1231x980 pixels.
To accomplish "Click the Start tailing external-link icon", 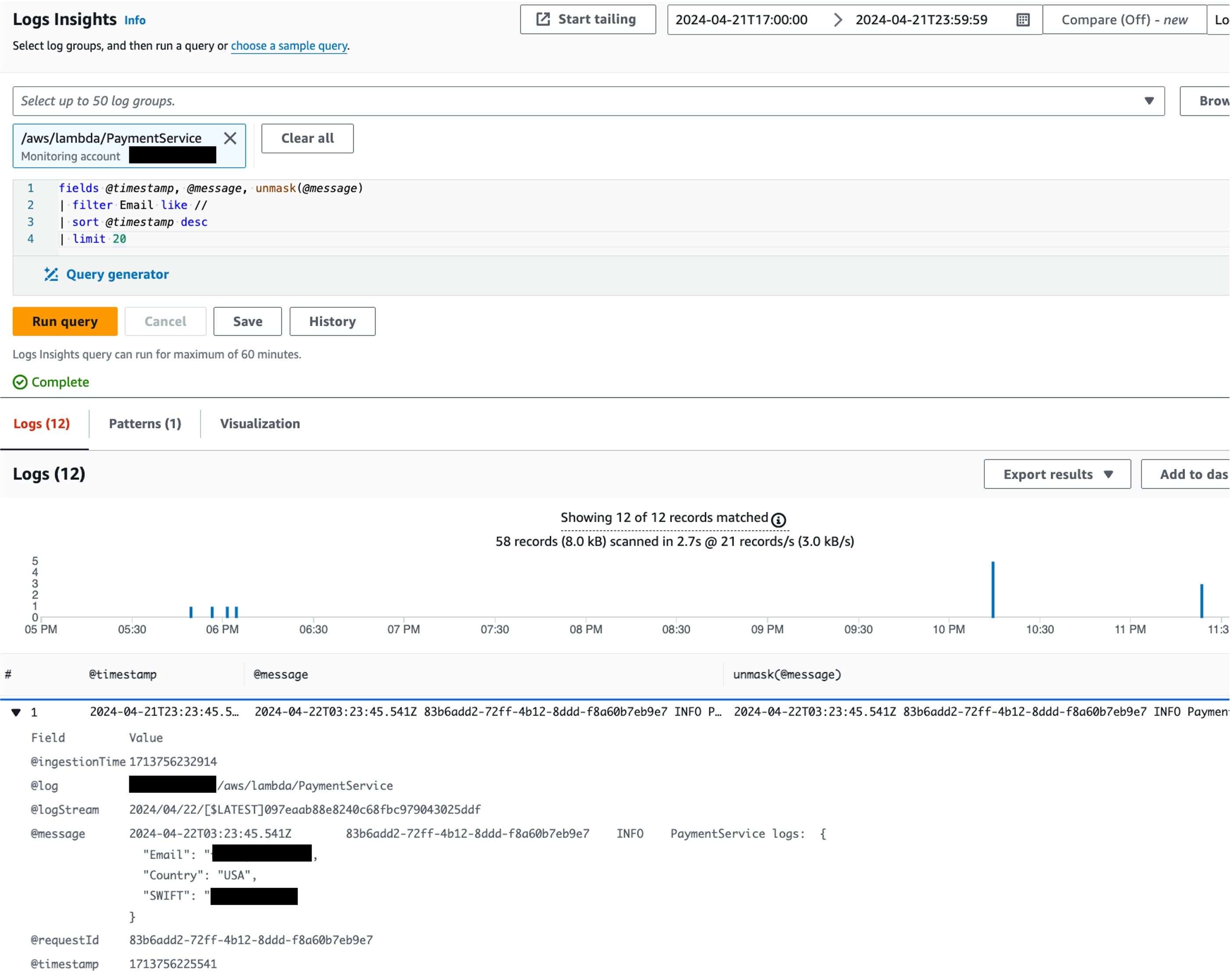I will (x=542, y=19).
